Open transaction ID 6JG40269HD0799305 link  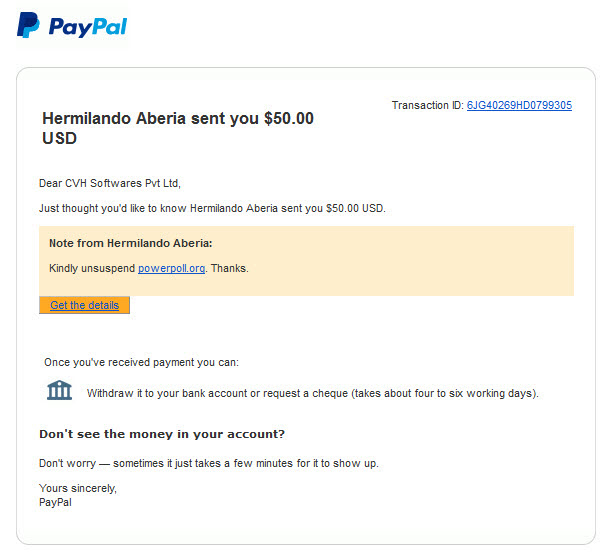pyautogui.click(x=519, y=105)
